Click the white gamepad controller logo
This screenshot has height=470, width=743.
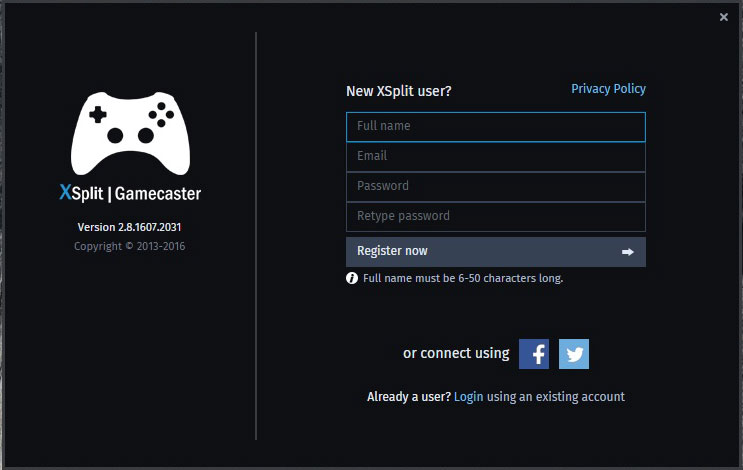[130, 134]
